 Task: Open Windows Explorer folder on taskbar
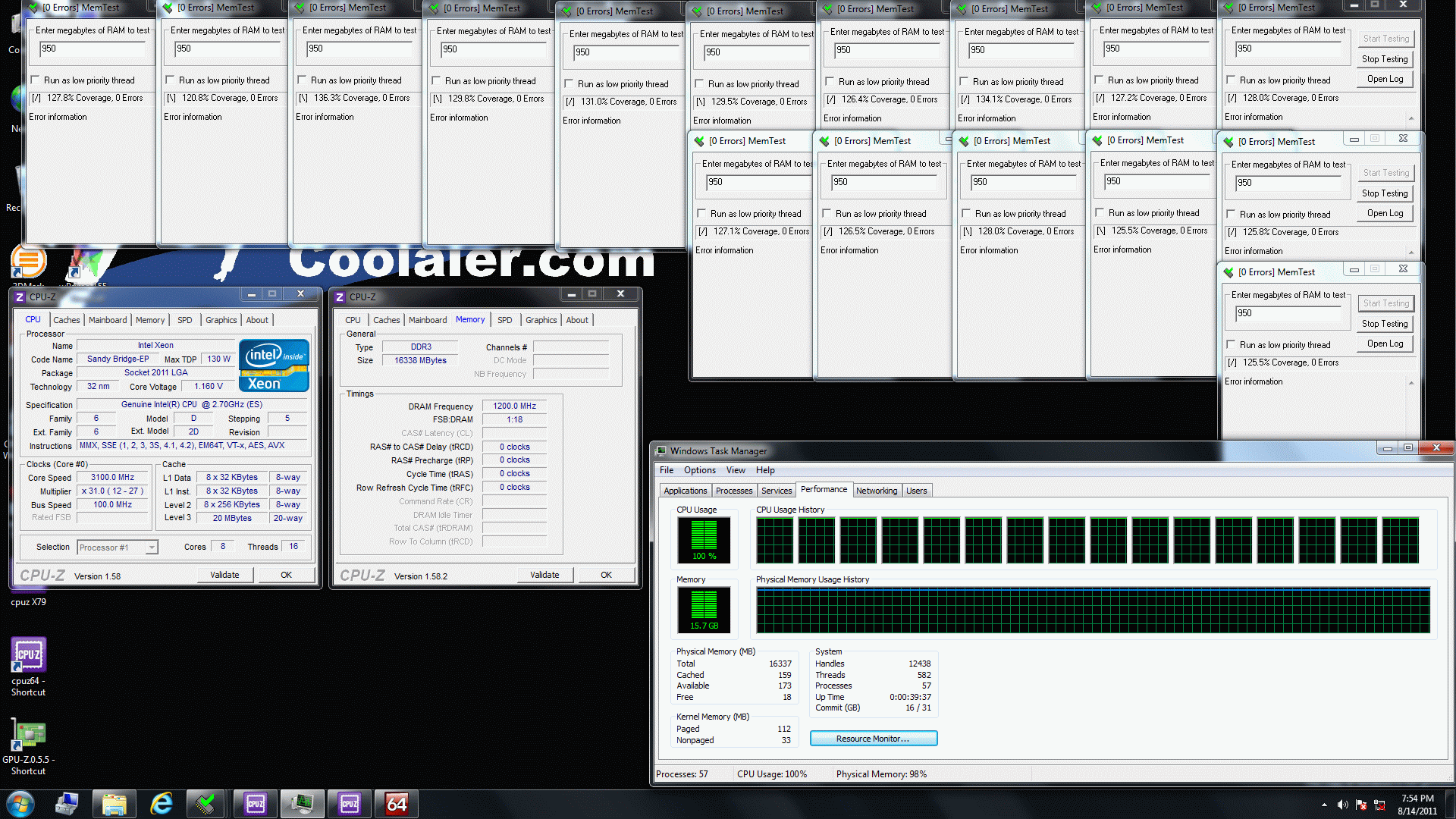pyautogui.click(x=114, y=804)
